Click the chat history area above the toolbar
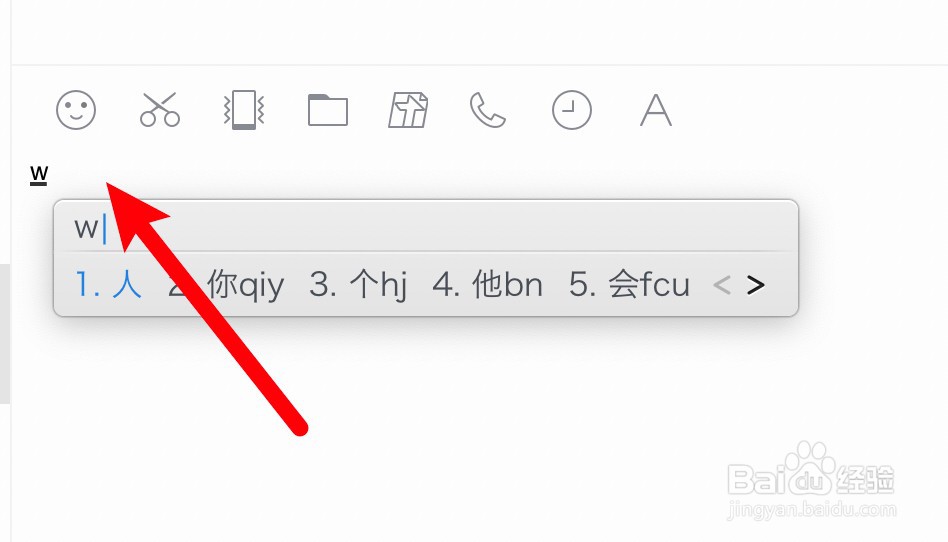 (479, 31)
